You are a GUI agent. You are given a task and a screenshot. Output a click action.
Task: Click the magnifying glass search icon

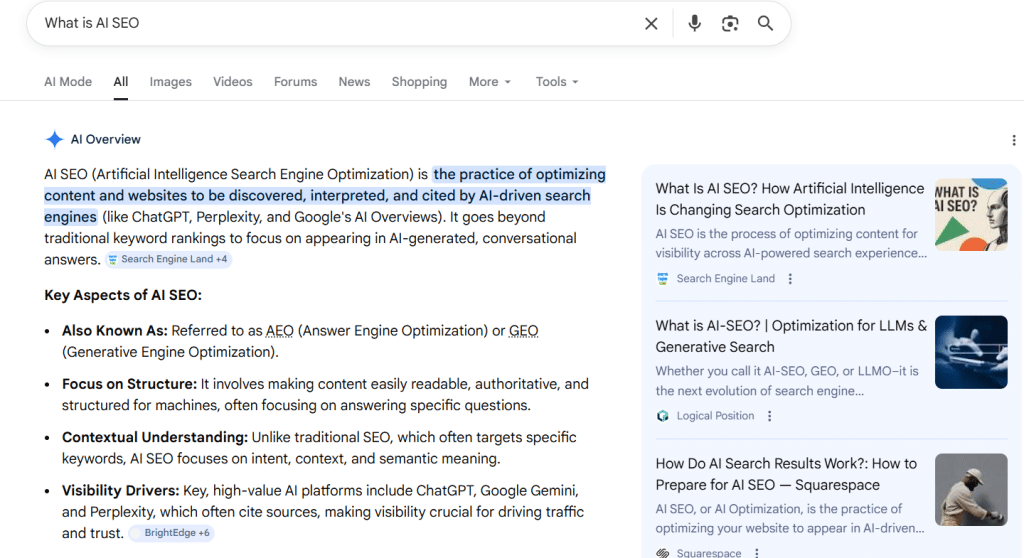pos(765,24)
